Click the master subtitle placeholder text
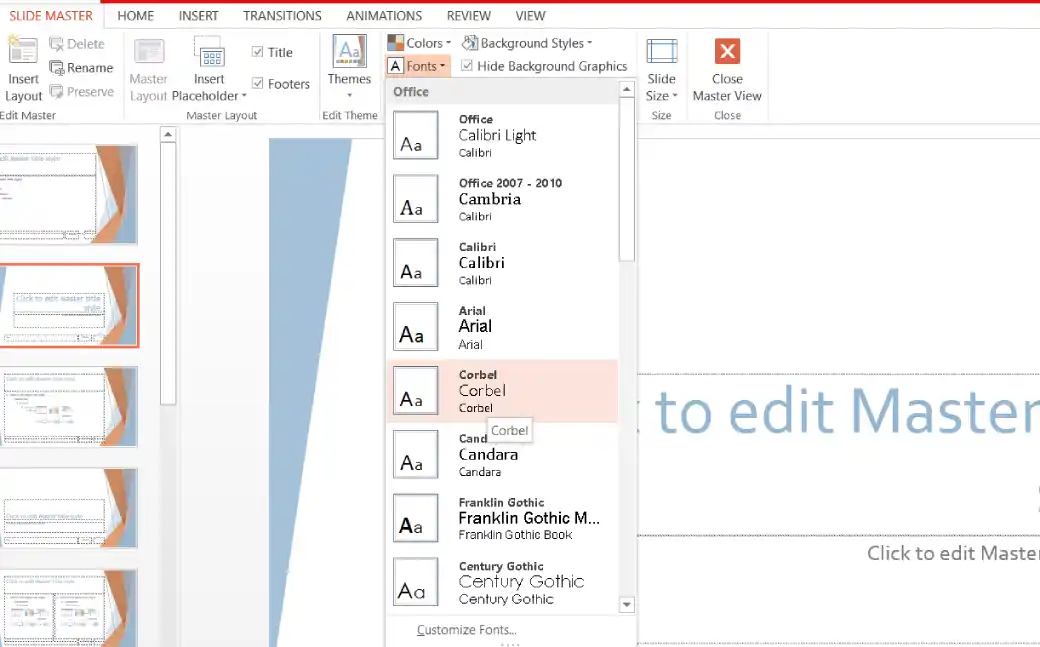The height and width of the screenshot is (647, 1040). pyautogui.click(x=953, y=553)
